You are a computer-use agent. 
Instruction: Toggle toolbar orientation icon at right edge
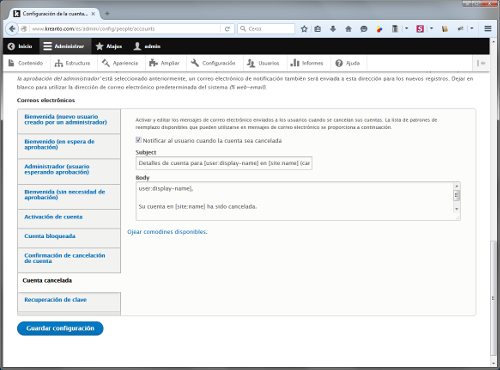click(x=481, y=63)
